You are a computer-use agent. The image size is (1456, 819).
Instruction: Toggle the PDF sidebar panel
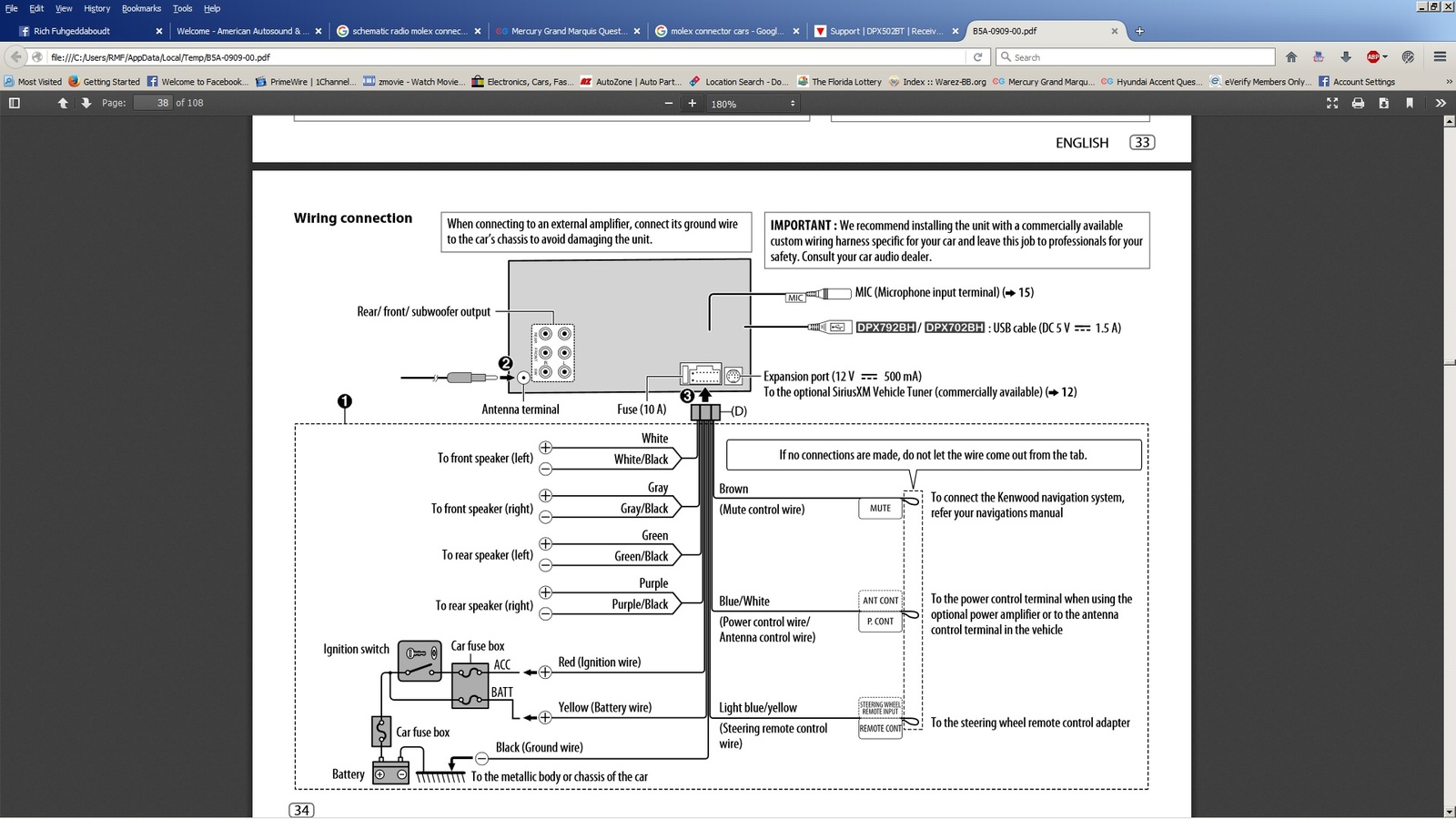(x=15, y=103)
